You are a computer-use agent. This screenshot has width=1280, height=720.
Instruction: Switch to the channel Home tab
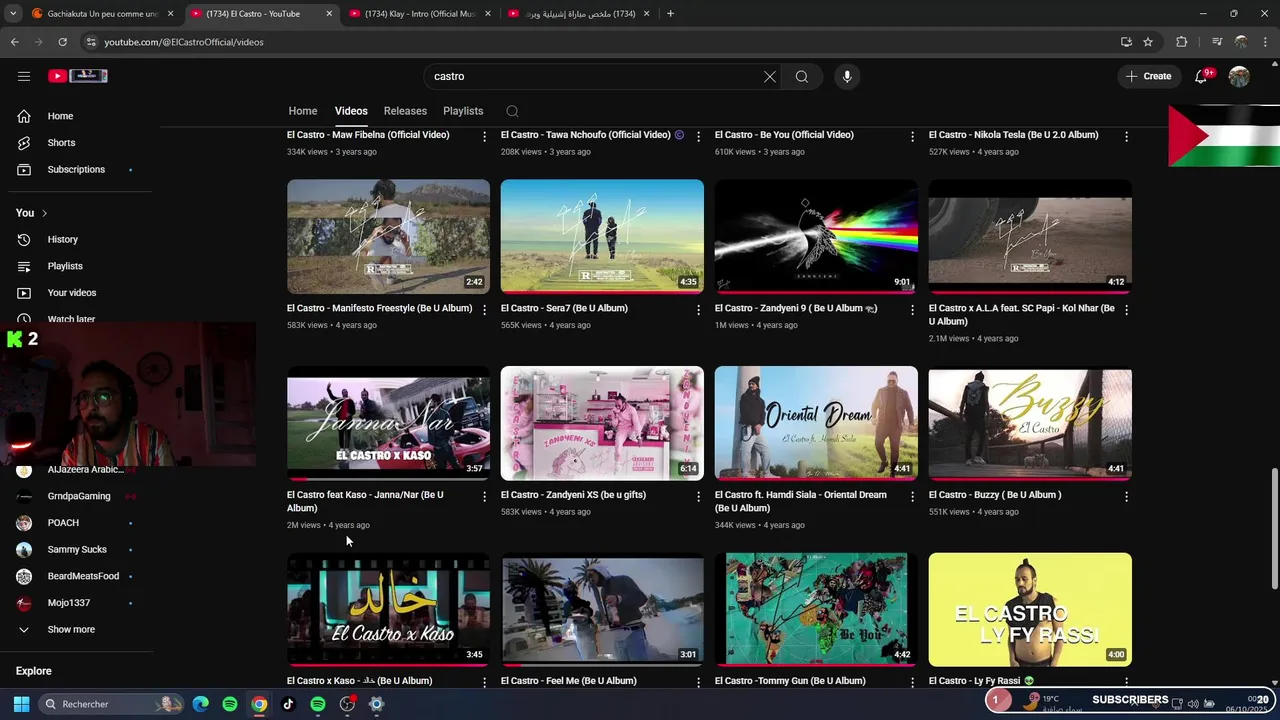tap(303, 111)
